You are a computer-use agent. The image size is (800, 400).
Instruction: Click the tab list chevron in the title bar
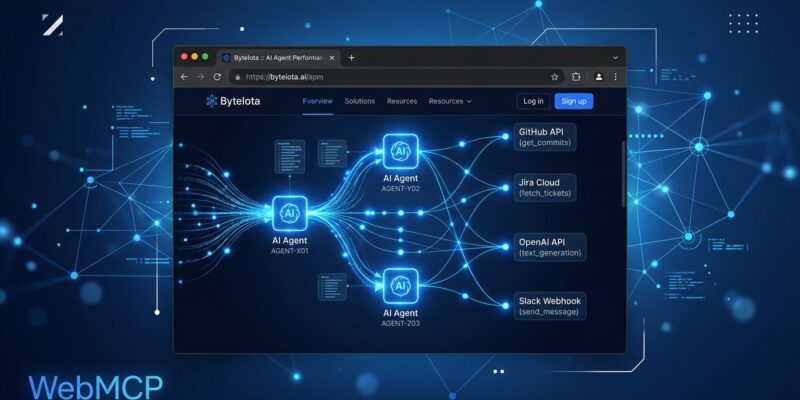[x=615, y=58]
